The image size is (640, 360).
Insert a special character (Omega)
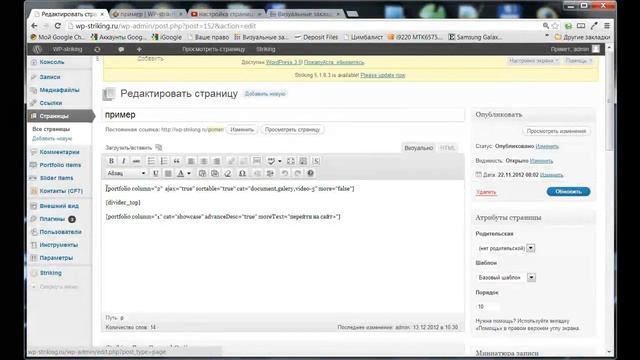242,173
